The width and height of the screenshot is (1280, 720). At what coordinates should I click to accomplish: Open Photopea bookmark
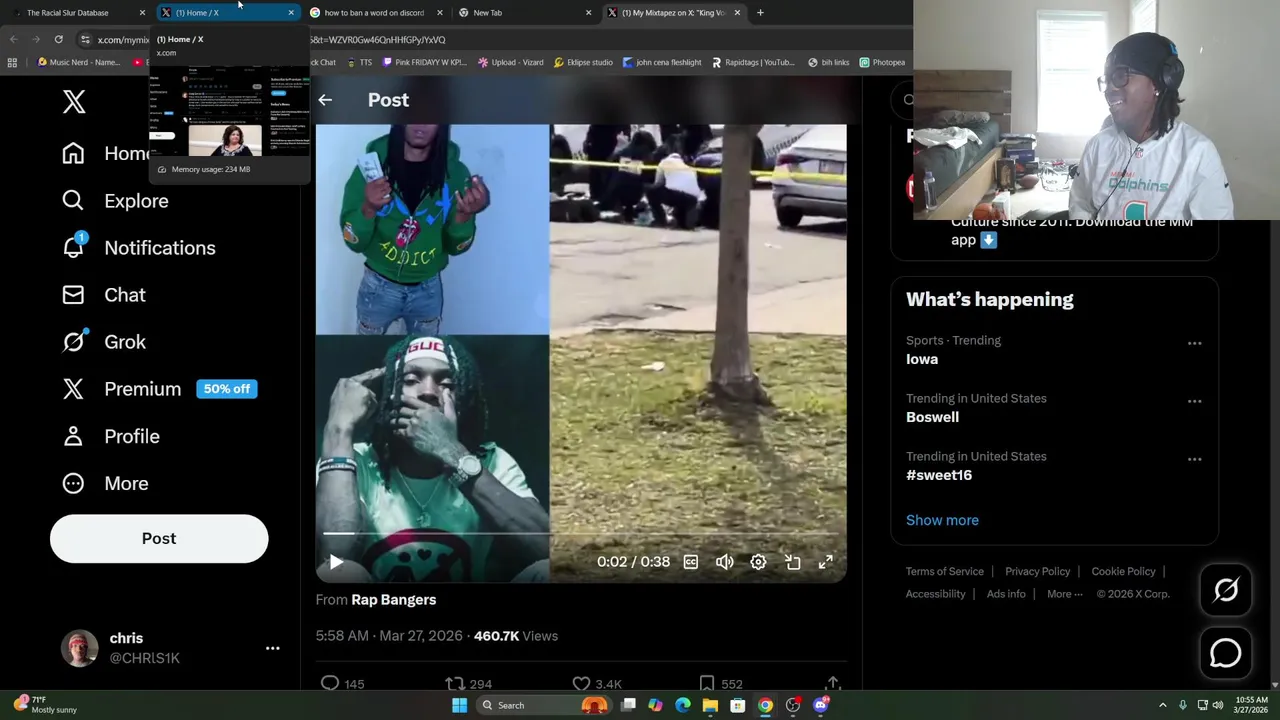tap(882, 62)
